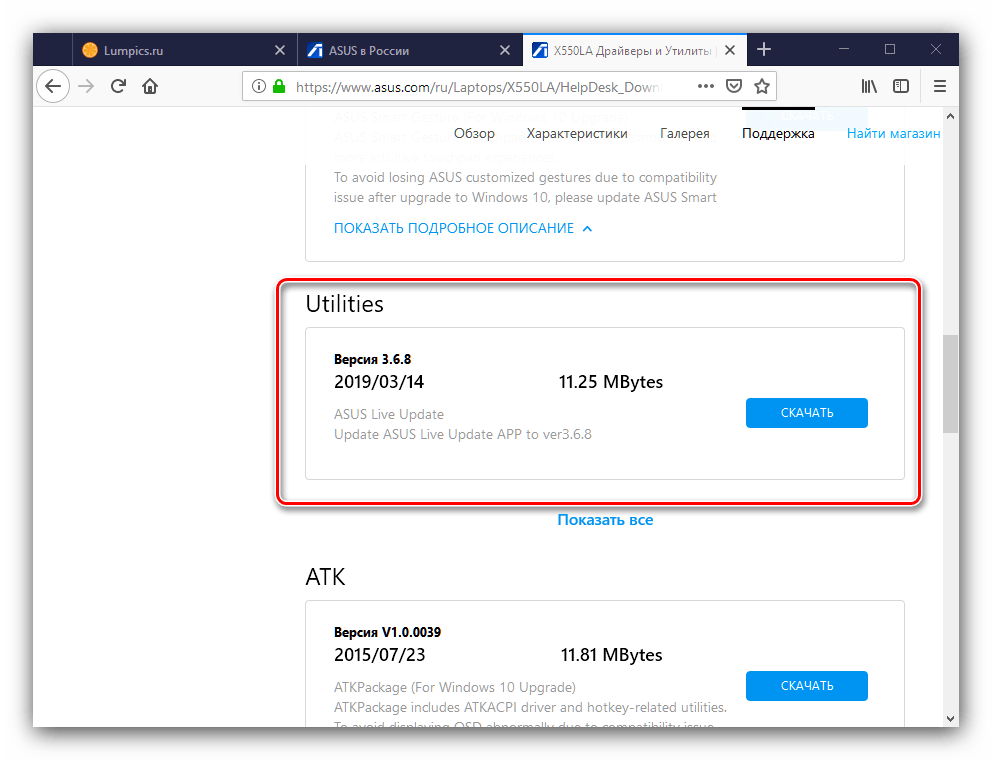Open the Library icon in toolbar

coord(870,87)
